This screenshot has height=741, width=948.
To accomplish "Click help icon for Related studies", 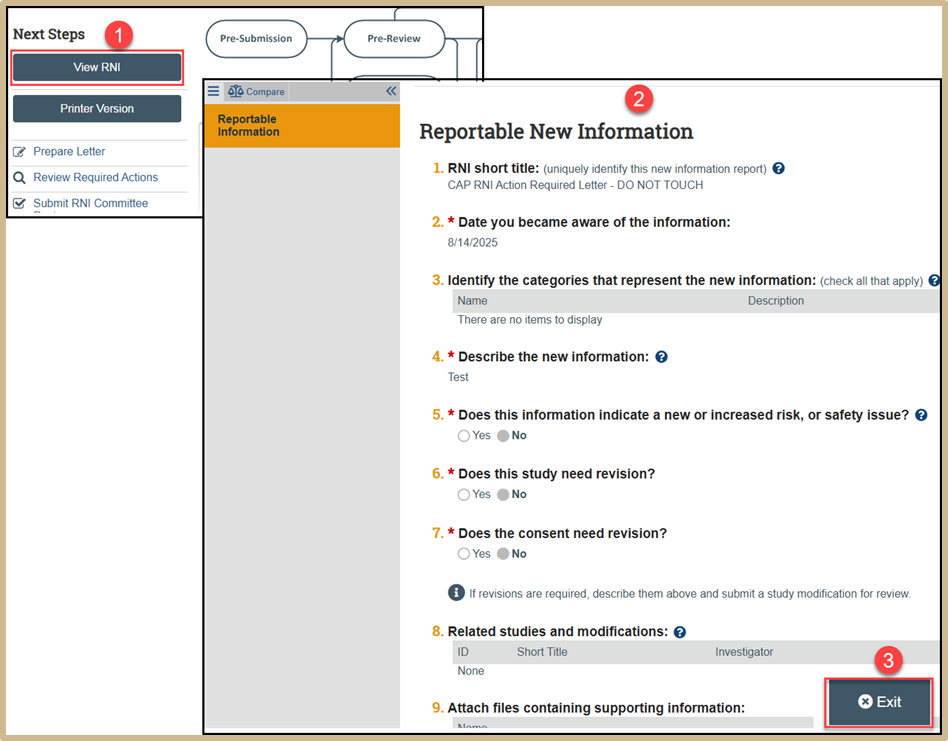I will coord(680,632).
